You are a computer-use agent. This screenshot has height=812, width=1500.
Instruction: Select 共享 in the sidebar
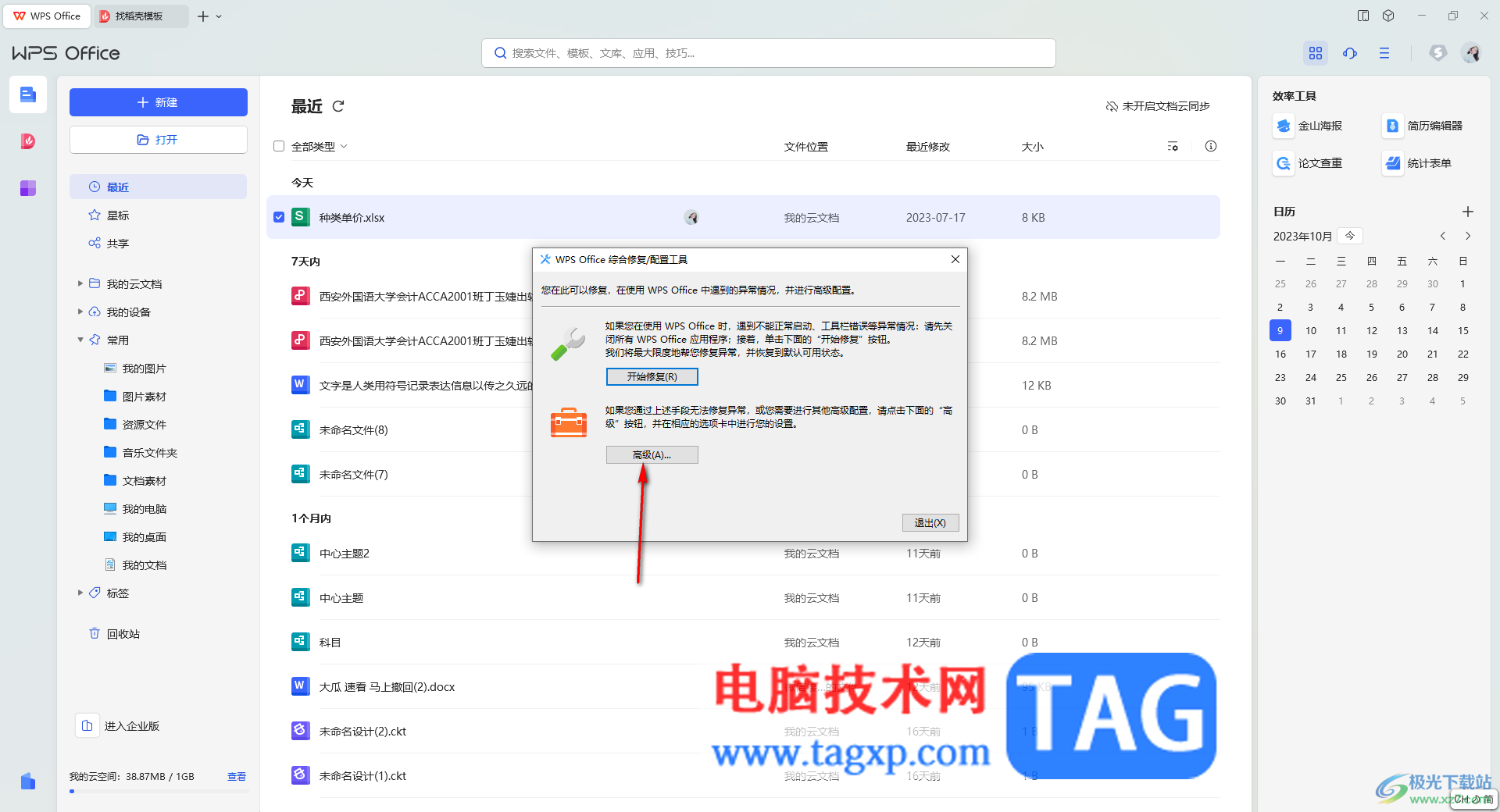[x=158, y=243]
